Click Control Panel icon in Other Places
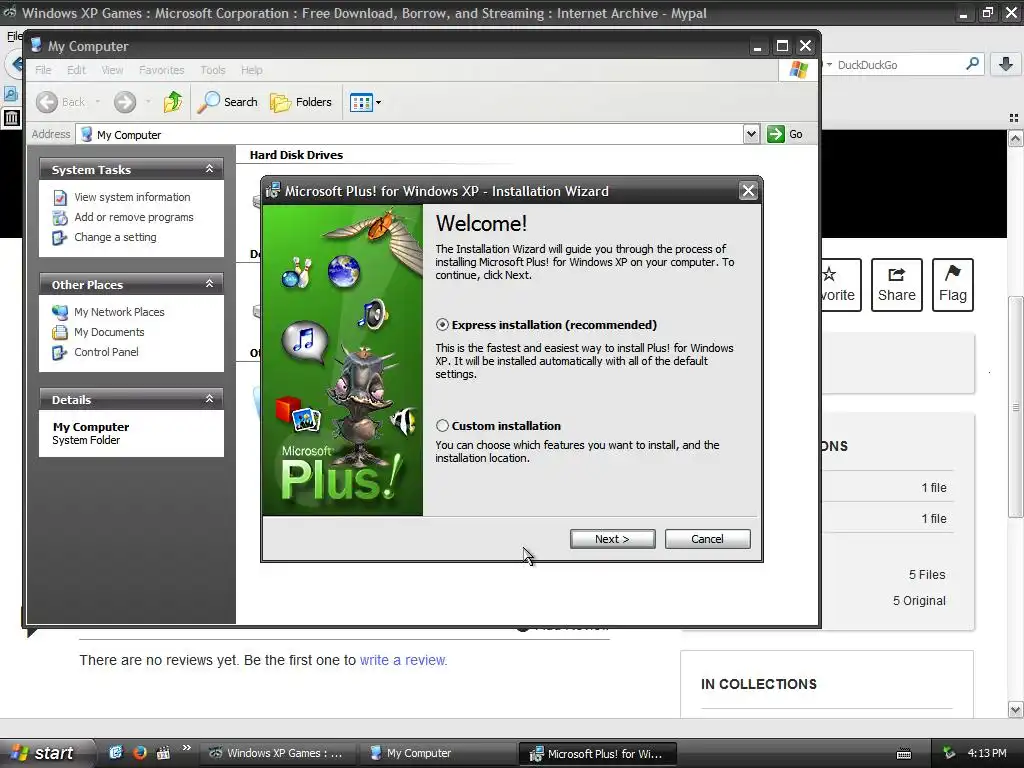The height and width of the screenshot is (768, 1024). point(59,353)
